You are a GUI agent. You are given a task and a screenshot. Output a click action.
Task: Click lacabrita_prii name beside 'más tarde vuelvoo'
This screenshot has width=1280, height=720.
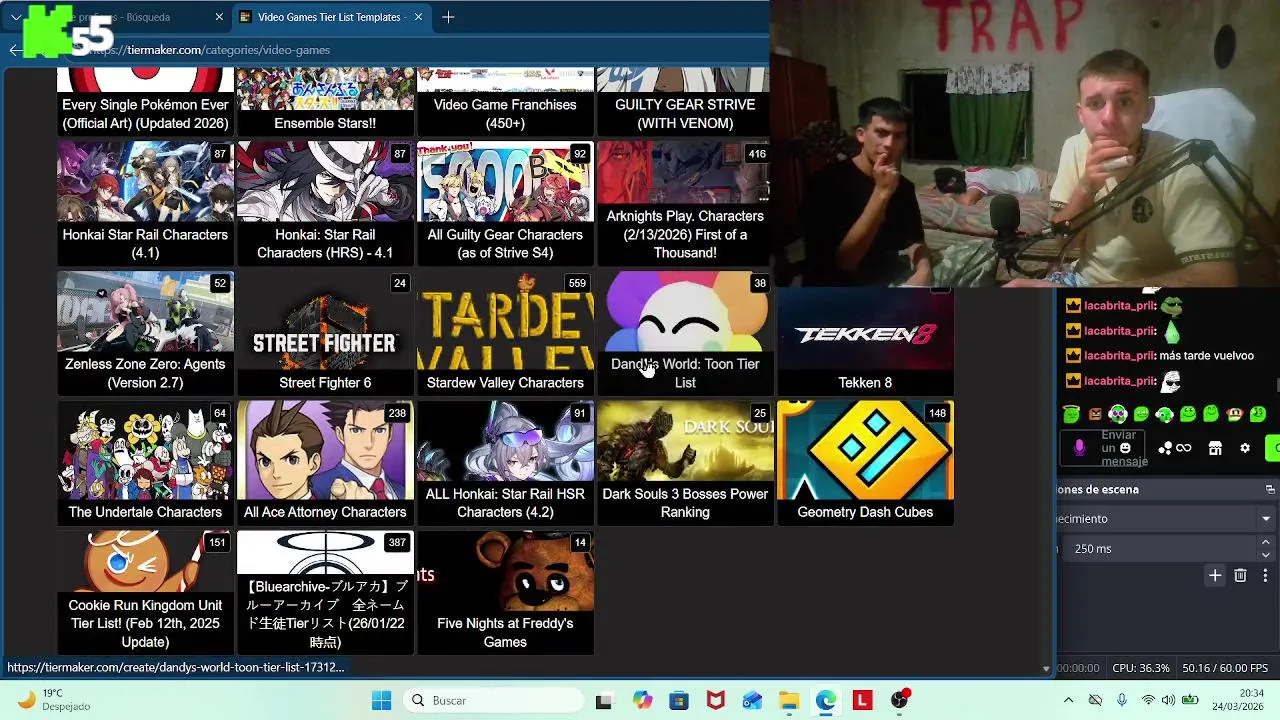(x=1120, y=356)
